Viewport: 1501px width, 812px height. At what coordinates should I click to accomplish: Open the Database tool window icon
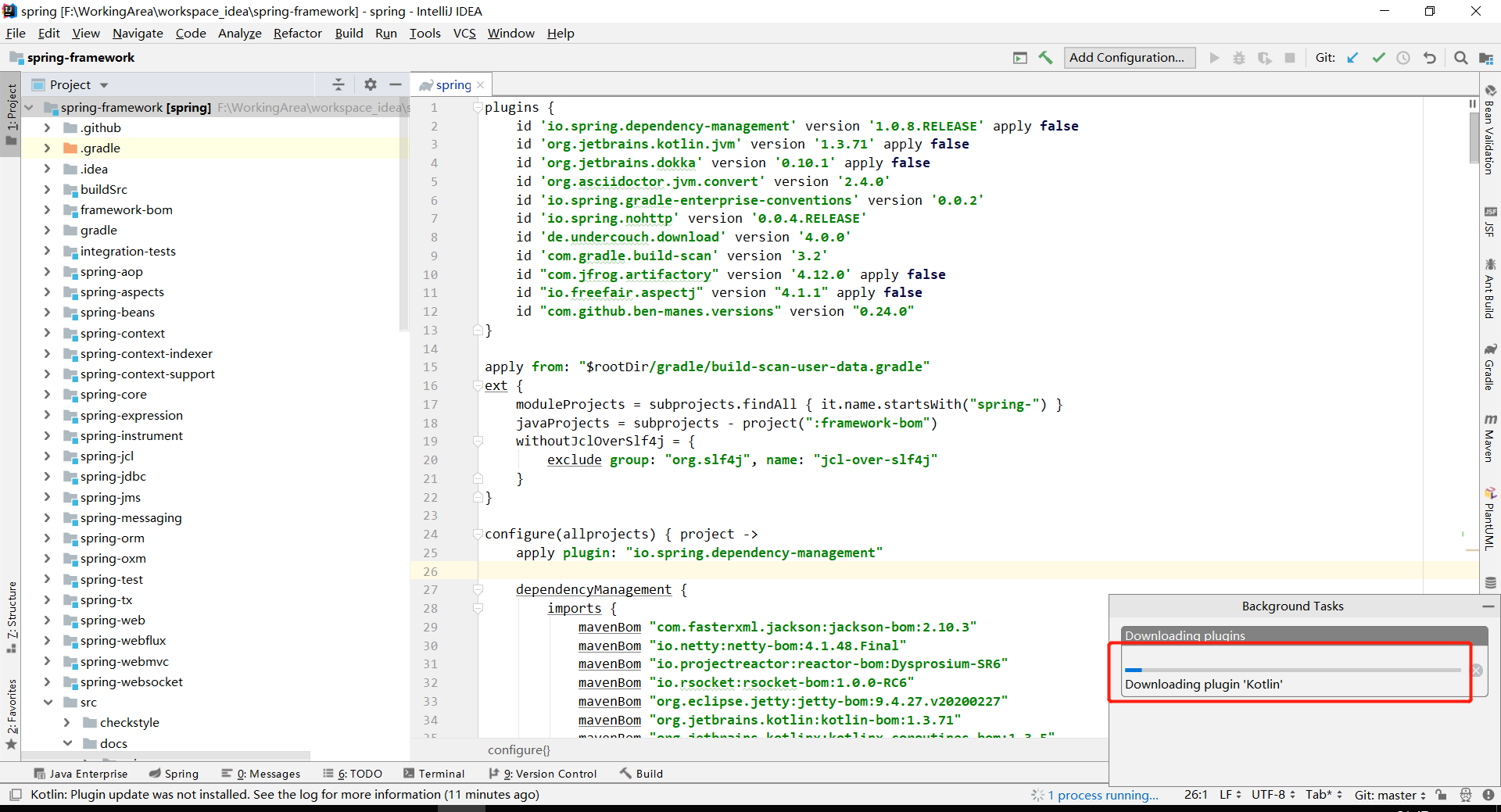tap(1490, 582)
